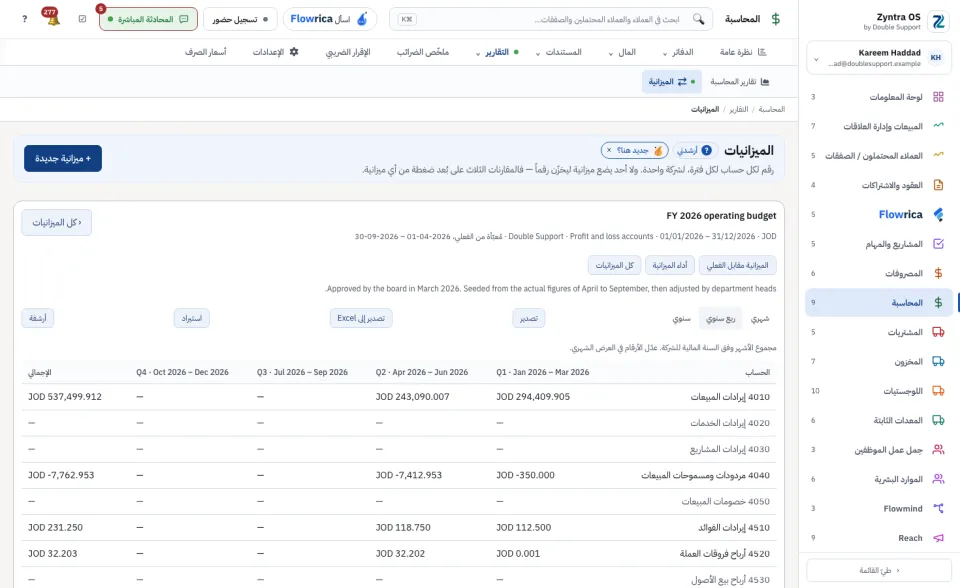Click the Archive button (أرشفة)
Screen dimensions: 960x588
click(37, 318)
